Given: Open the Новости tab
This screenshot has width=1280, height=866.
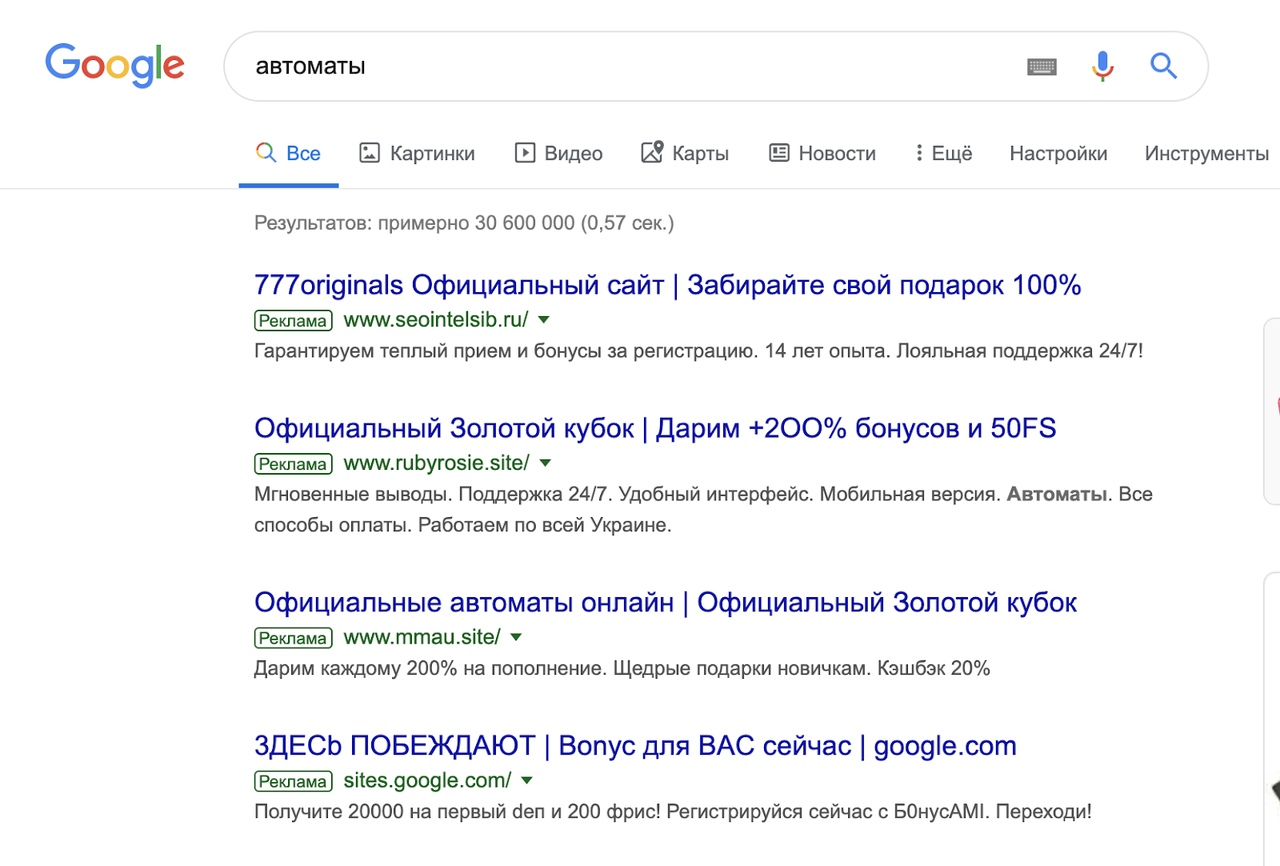Looking at the screenshot, I should click(822, 153).
